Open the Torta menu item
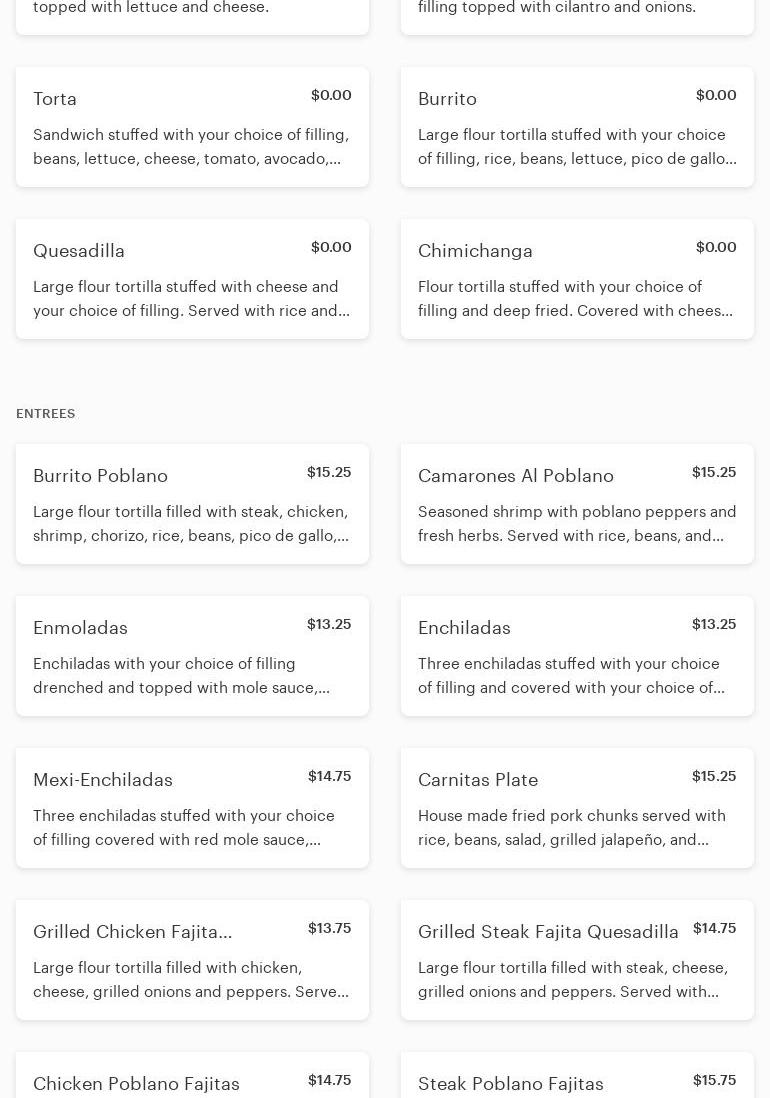The width and height of the screenshot is (770, 1098). coord(192,127)
